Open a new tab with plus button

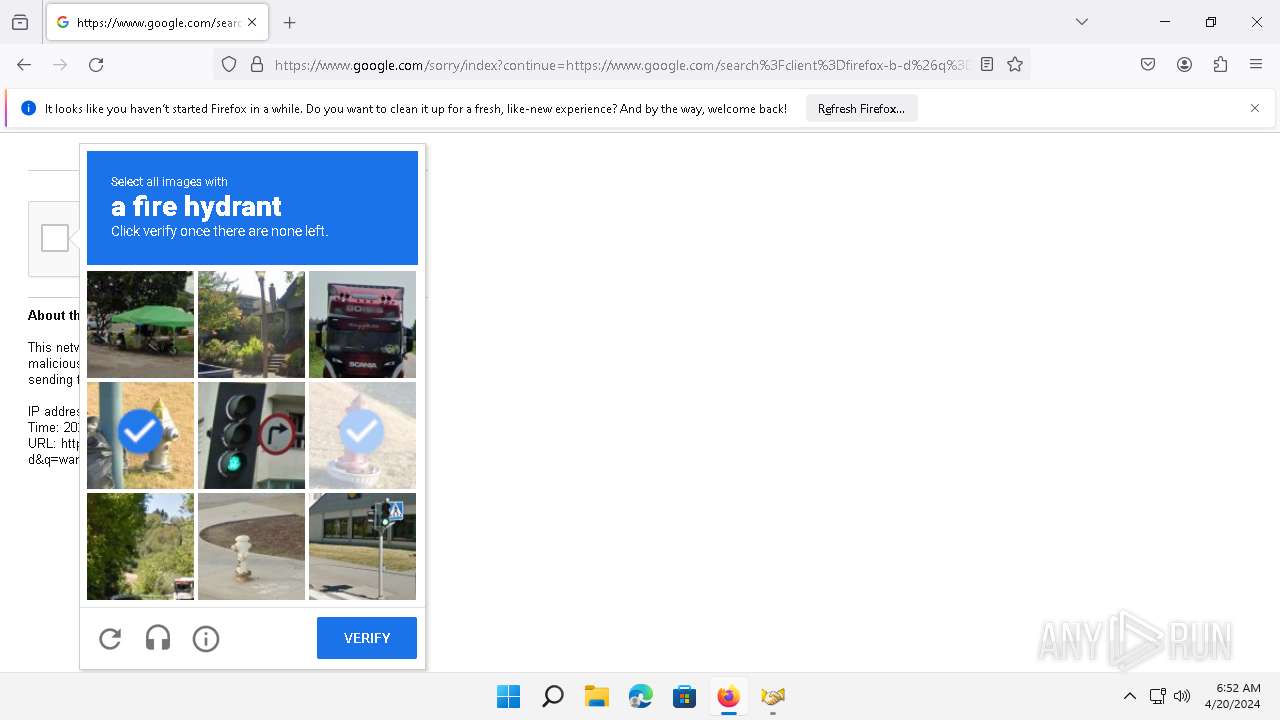290,22
